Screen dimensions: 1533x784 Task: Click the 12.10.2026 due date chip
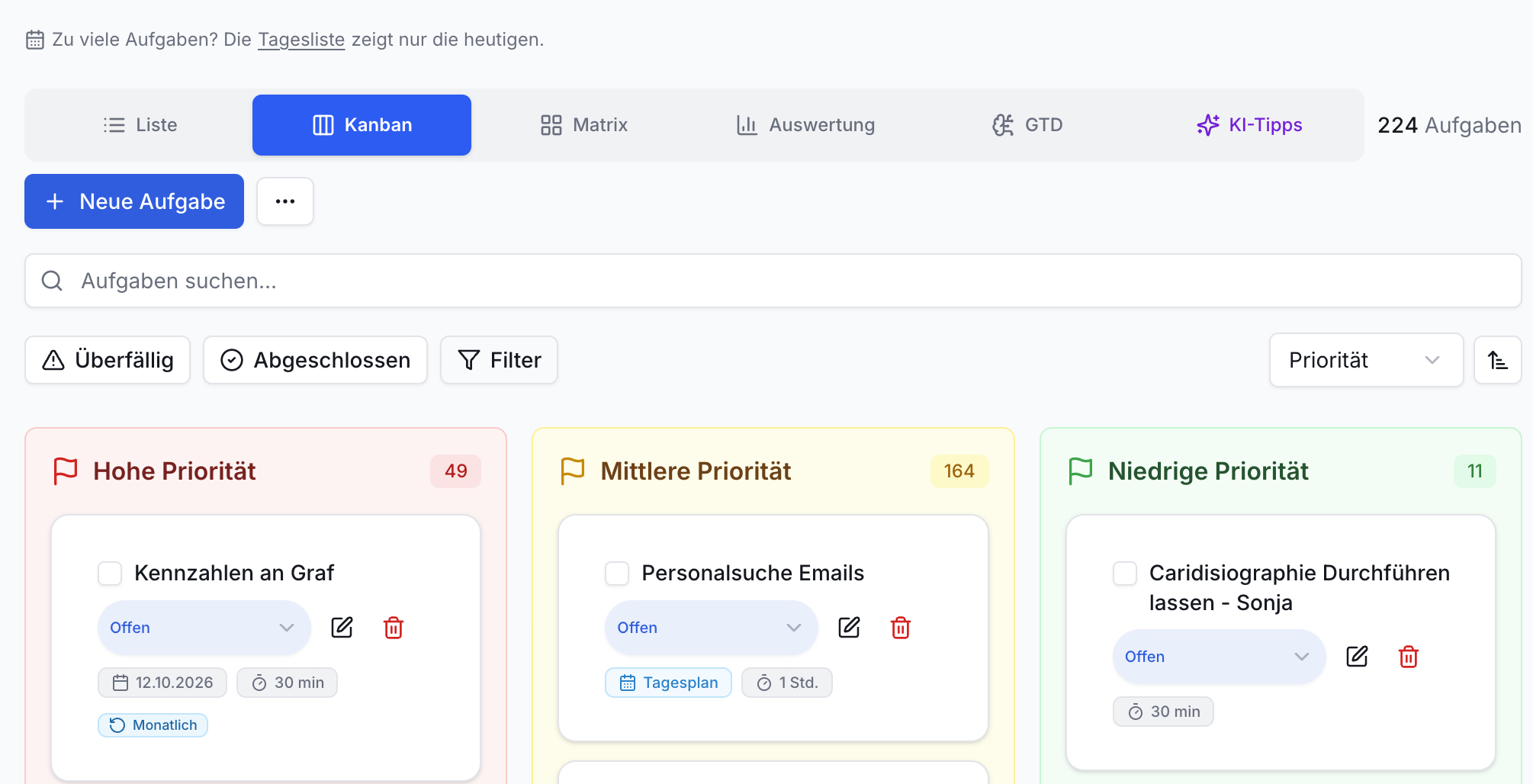tap(162, 683)
